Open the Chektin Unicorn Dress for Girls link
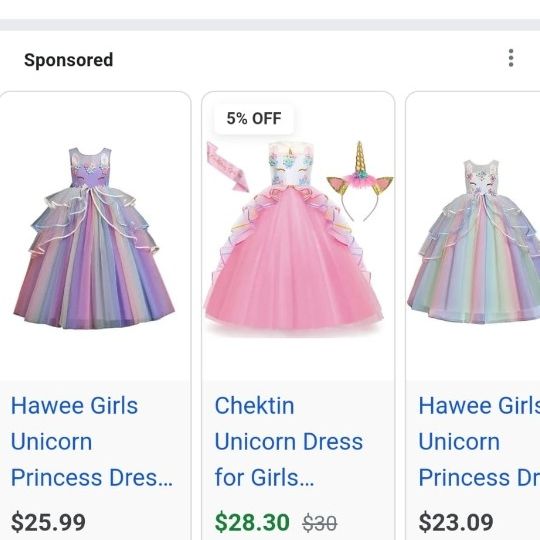Screen dimensions: 540x540 [289, 442]
